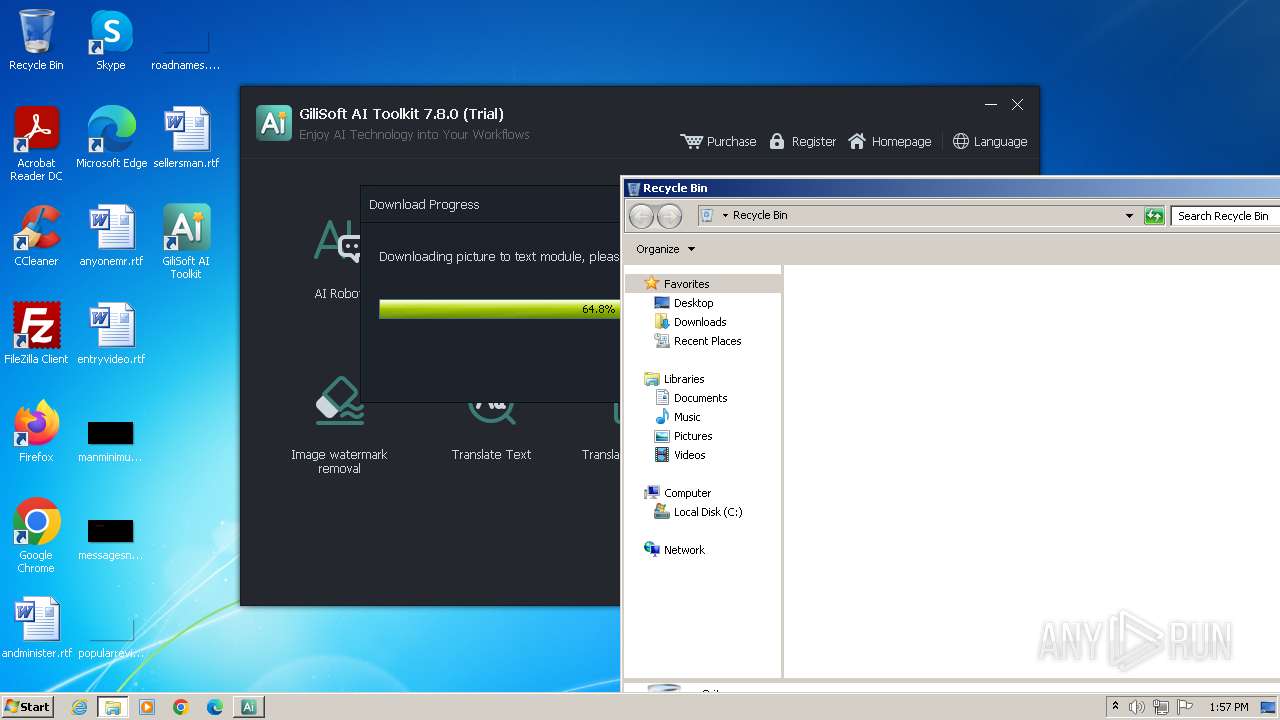Open Windows Media Player from taskbar
The width and height of the screenshot is (1280, 720).
tap(147, 707)
